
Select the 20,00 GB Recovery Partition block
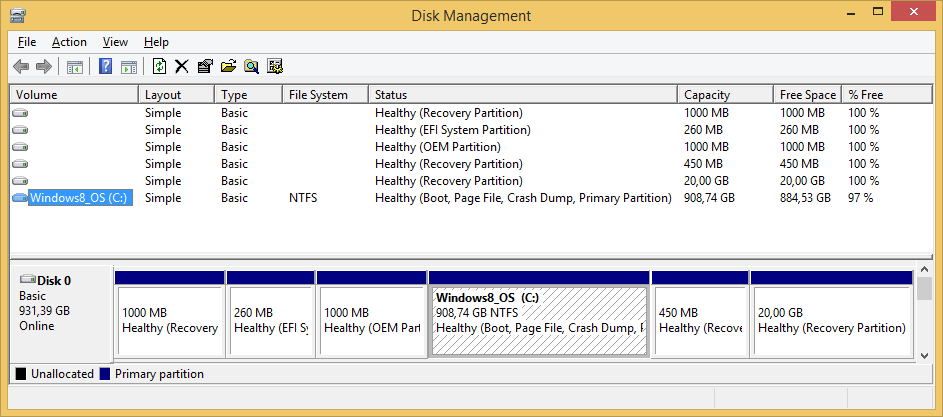[831, 320]
